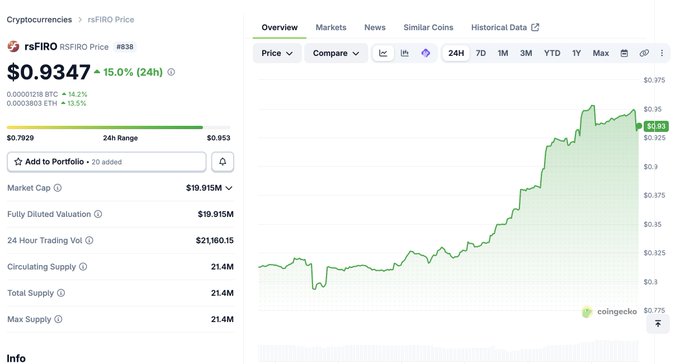Expand the Market Cap $19.915M chevron
The image size is (680, 364).
(x=229, y=188)
